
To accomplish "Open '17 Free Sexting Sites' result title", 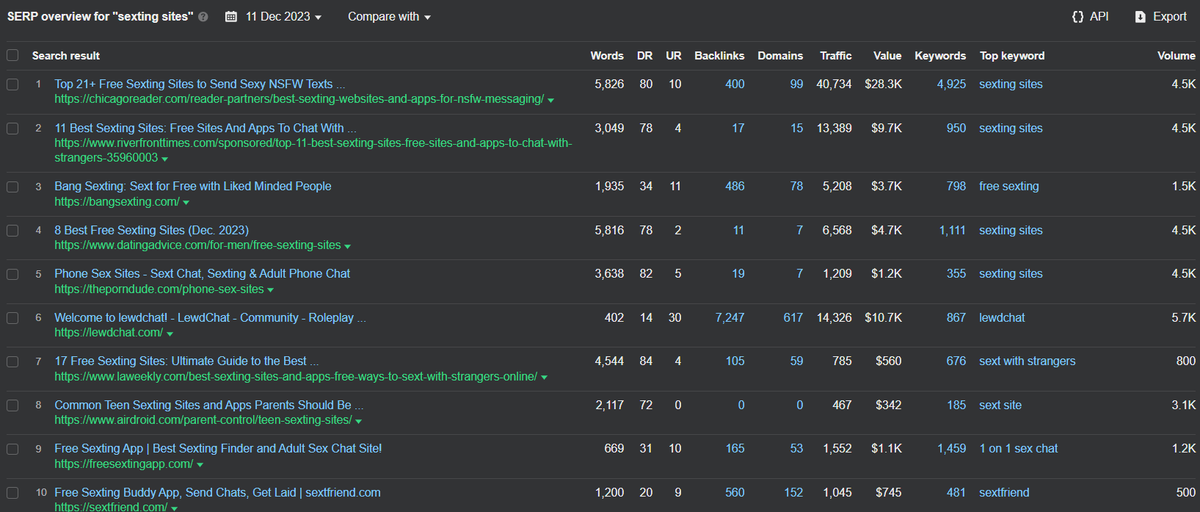I will click(x=187, y=362).
